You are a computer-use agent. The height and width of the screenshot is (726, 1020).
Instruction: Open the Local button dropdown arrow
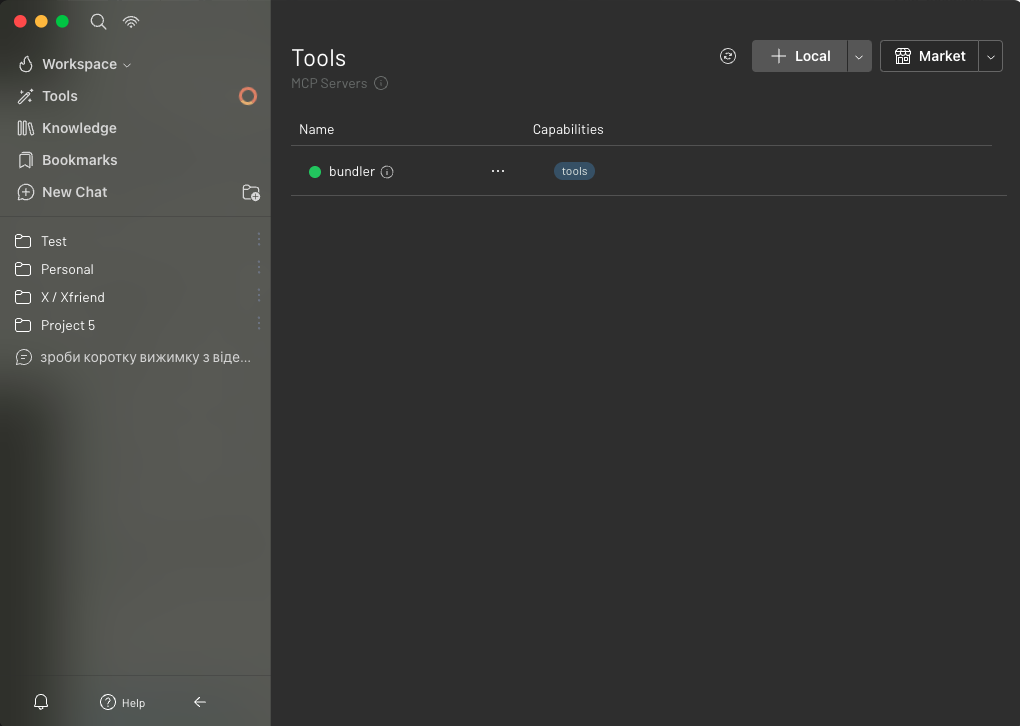pyautogui.click(x=859, y=57)
